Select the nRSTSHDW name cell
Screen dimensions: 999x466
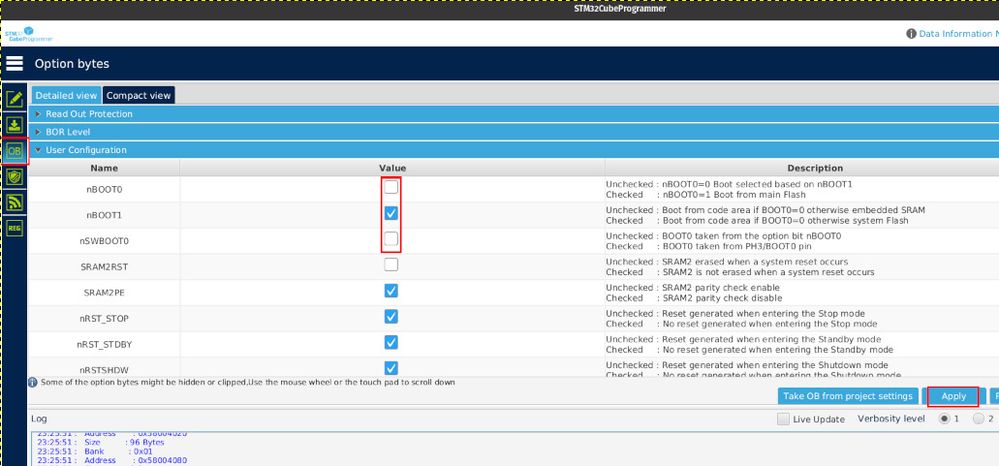pos(104,369)
